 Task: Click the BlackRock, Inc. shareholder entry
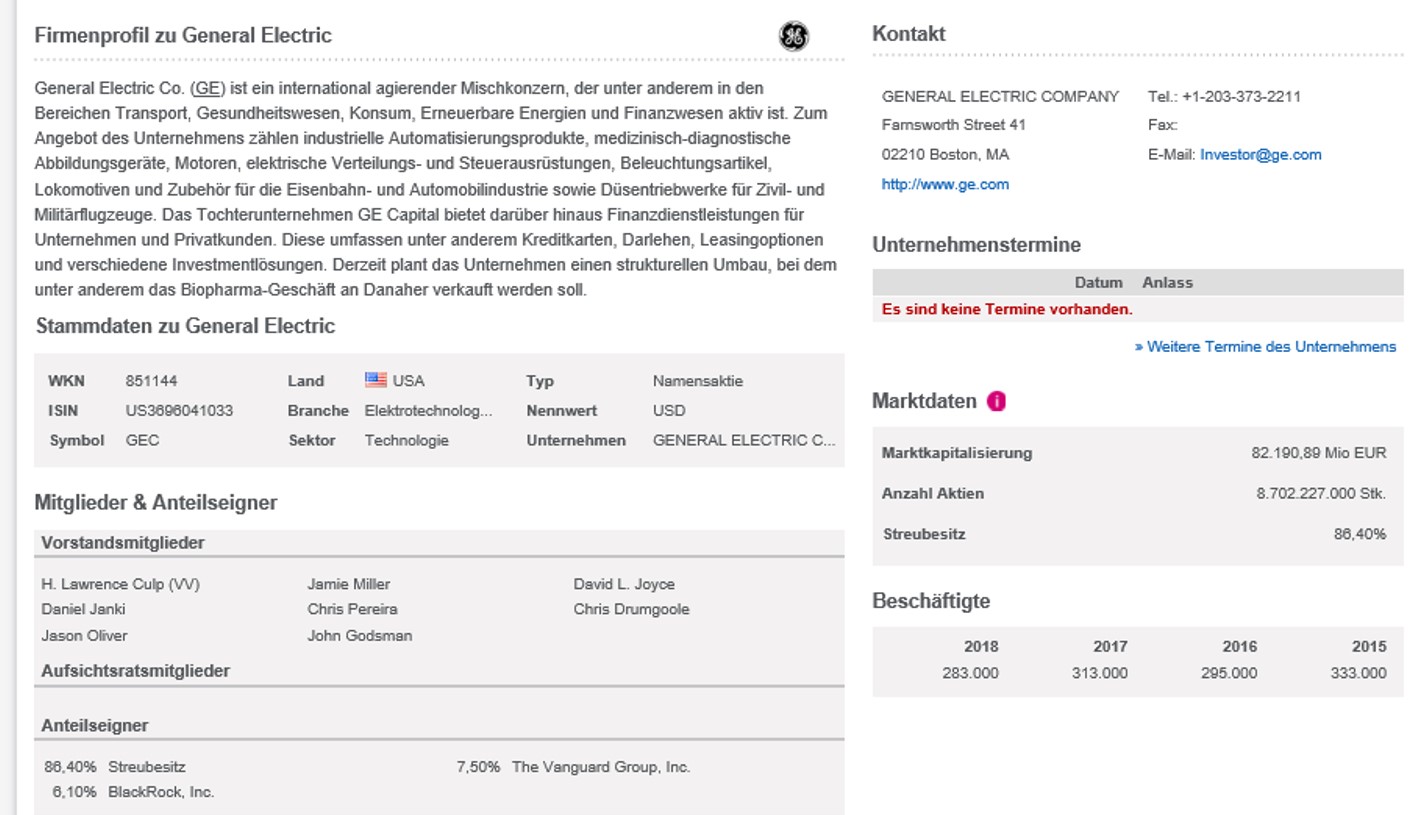tap(161, 792)
